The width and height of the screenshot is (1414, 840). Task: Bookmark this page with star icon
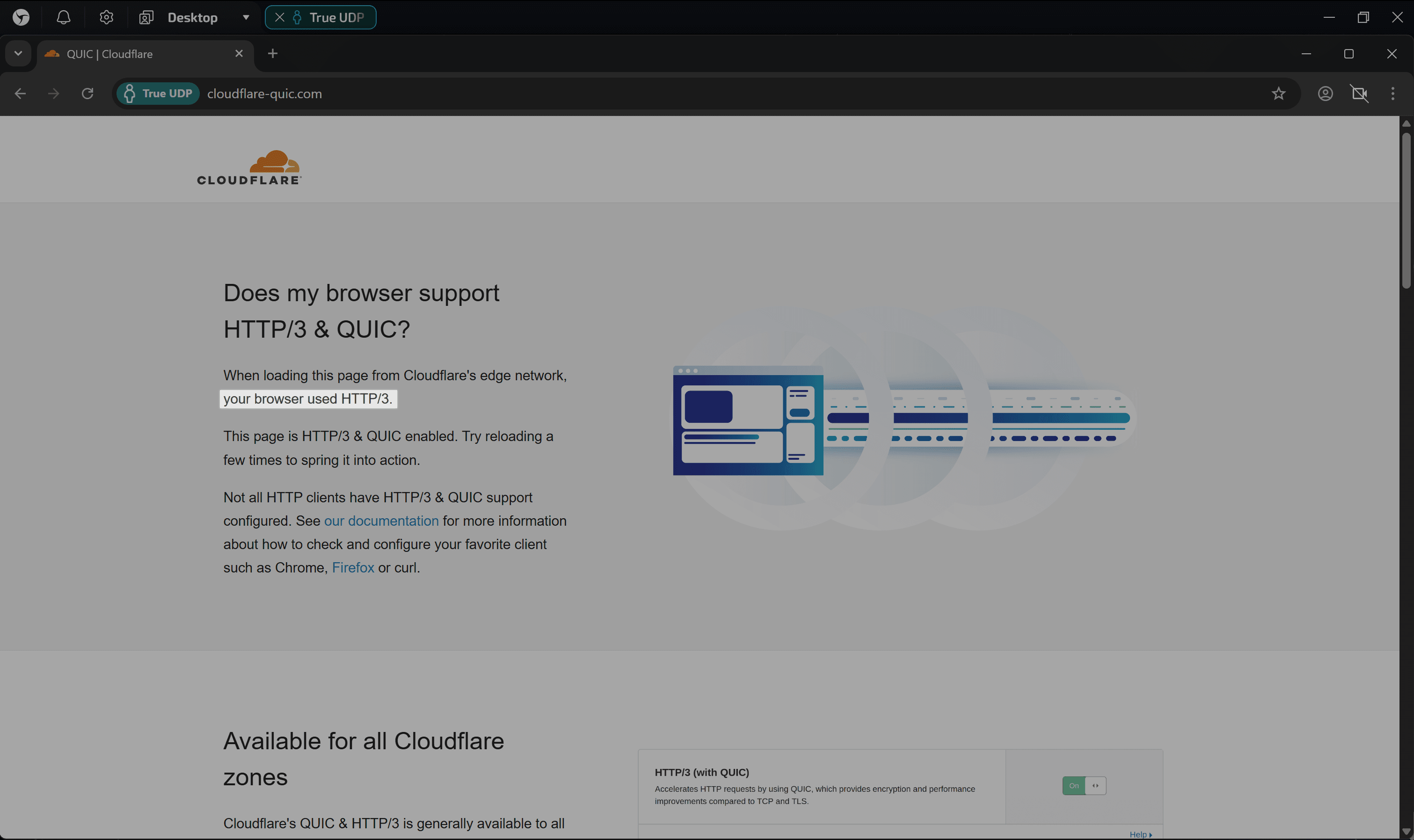coord(1278,94)
